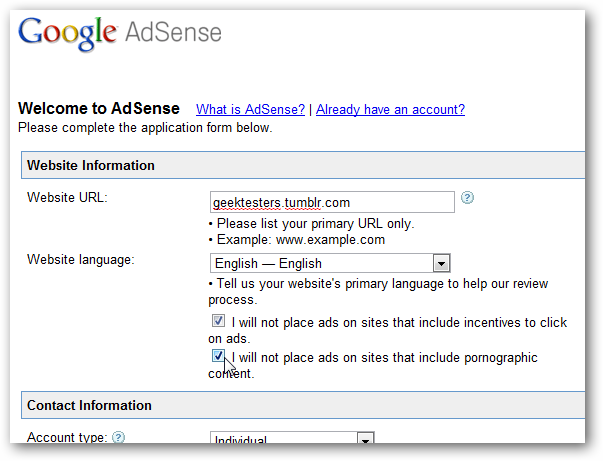Click the pornographic content label text
The height and width of the screenshot is (461, 603).
[373, 365]
